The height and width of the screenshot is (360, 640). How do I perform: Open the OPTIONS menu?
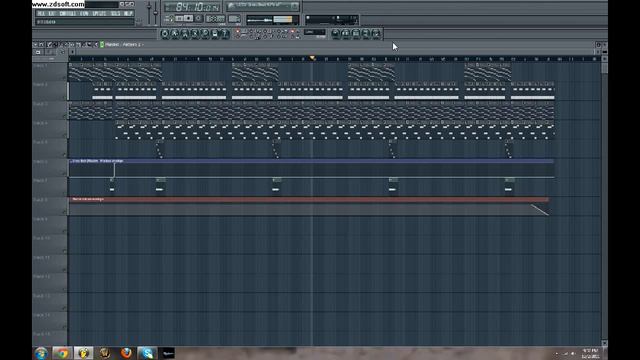(x=99, y=13)
